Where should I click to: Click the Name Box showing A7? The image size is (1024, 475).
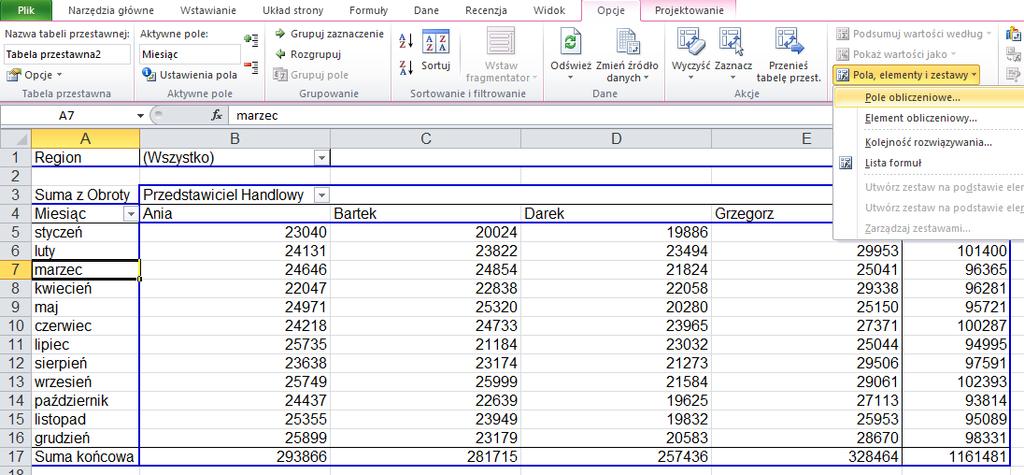(67, 116)
